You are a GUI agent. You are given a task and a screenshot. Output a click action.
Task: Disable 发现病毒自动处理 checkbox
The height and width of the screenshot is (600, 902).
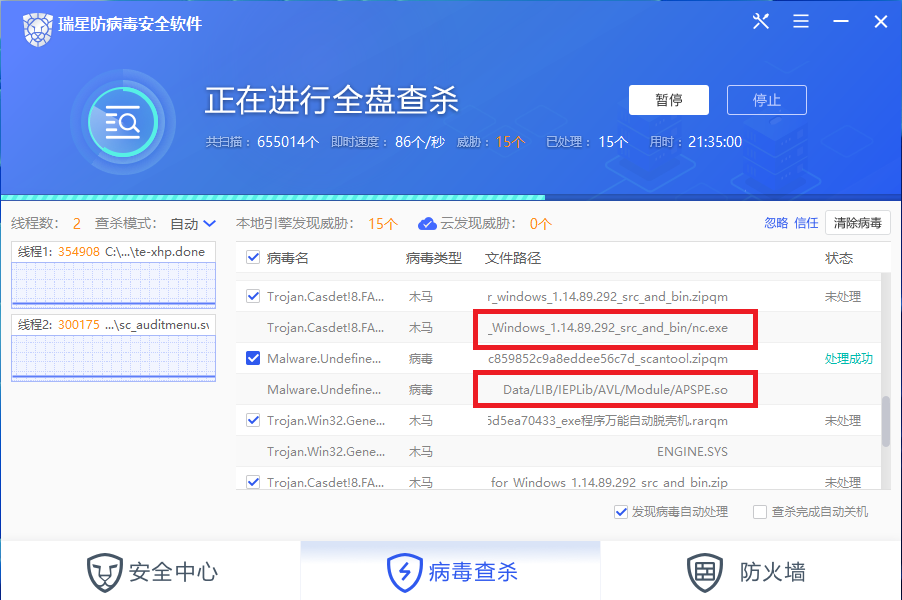coord(621,512)
